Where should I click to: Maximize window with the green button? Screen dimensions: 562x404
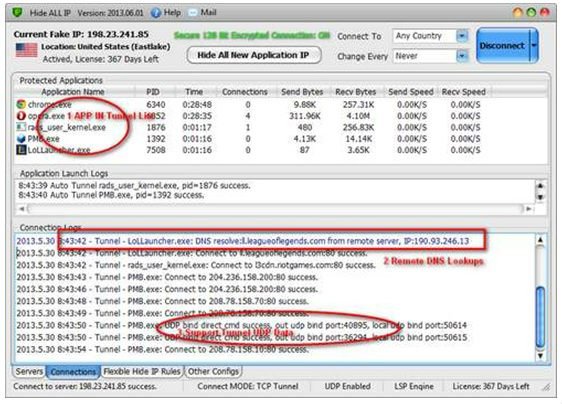tap(531, 12)
